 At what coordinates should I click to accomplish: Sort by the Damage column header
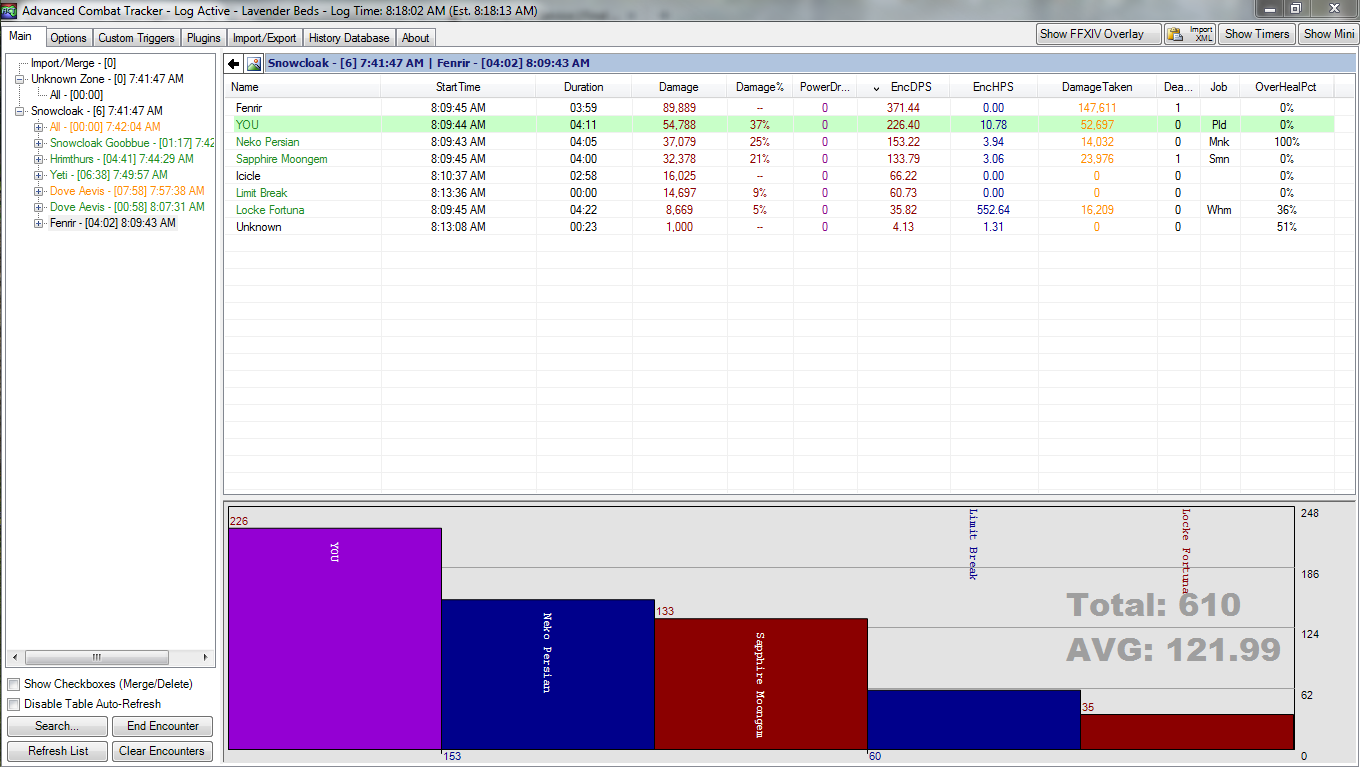pyautogui.click(x=678, y=87)
